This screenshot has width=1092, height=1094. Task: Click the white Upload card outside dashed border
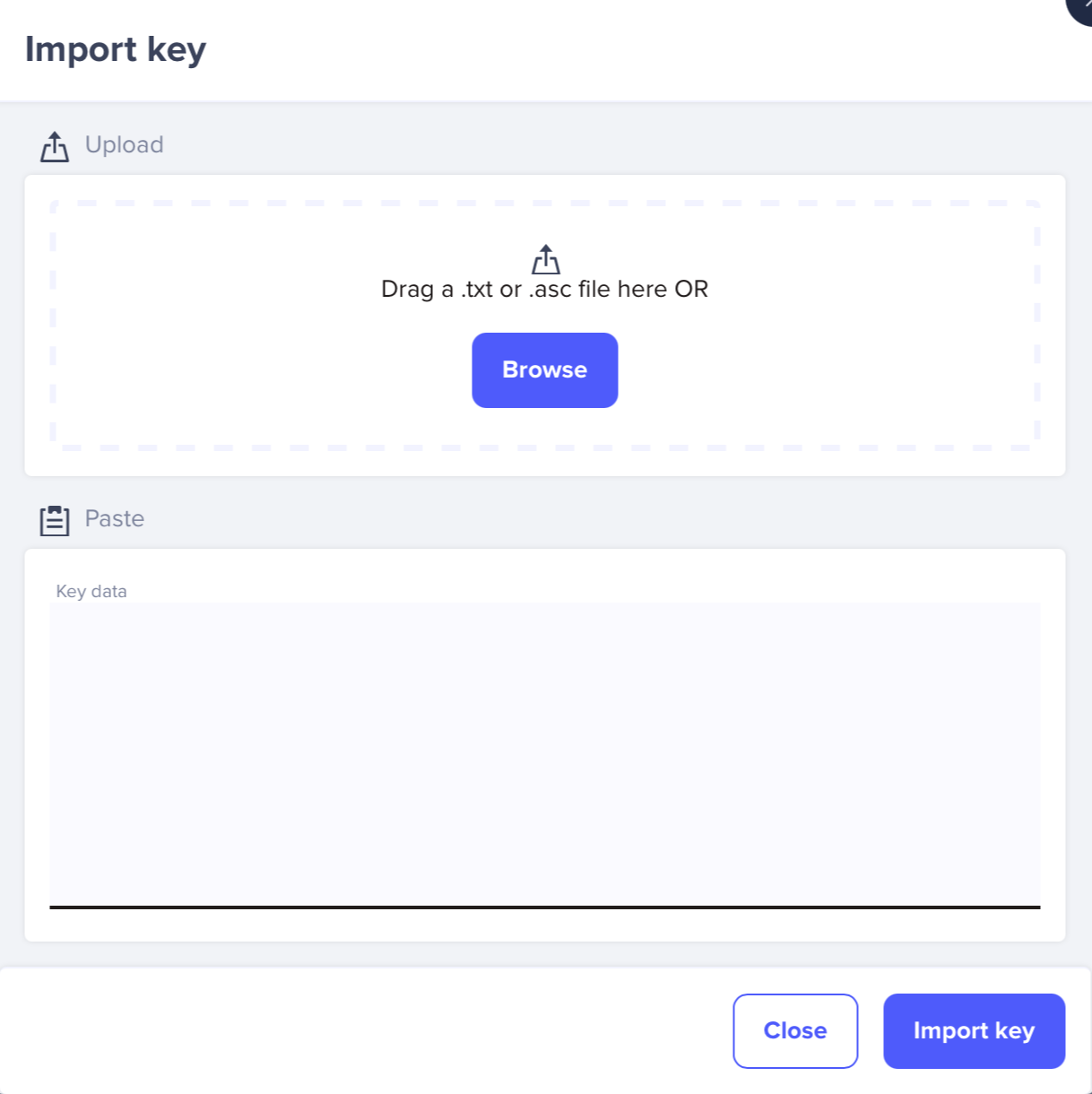[545, 463]
